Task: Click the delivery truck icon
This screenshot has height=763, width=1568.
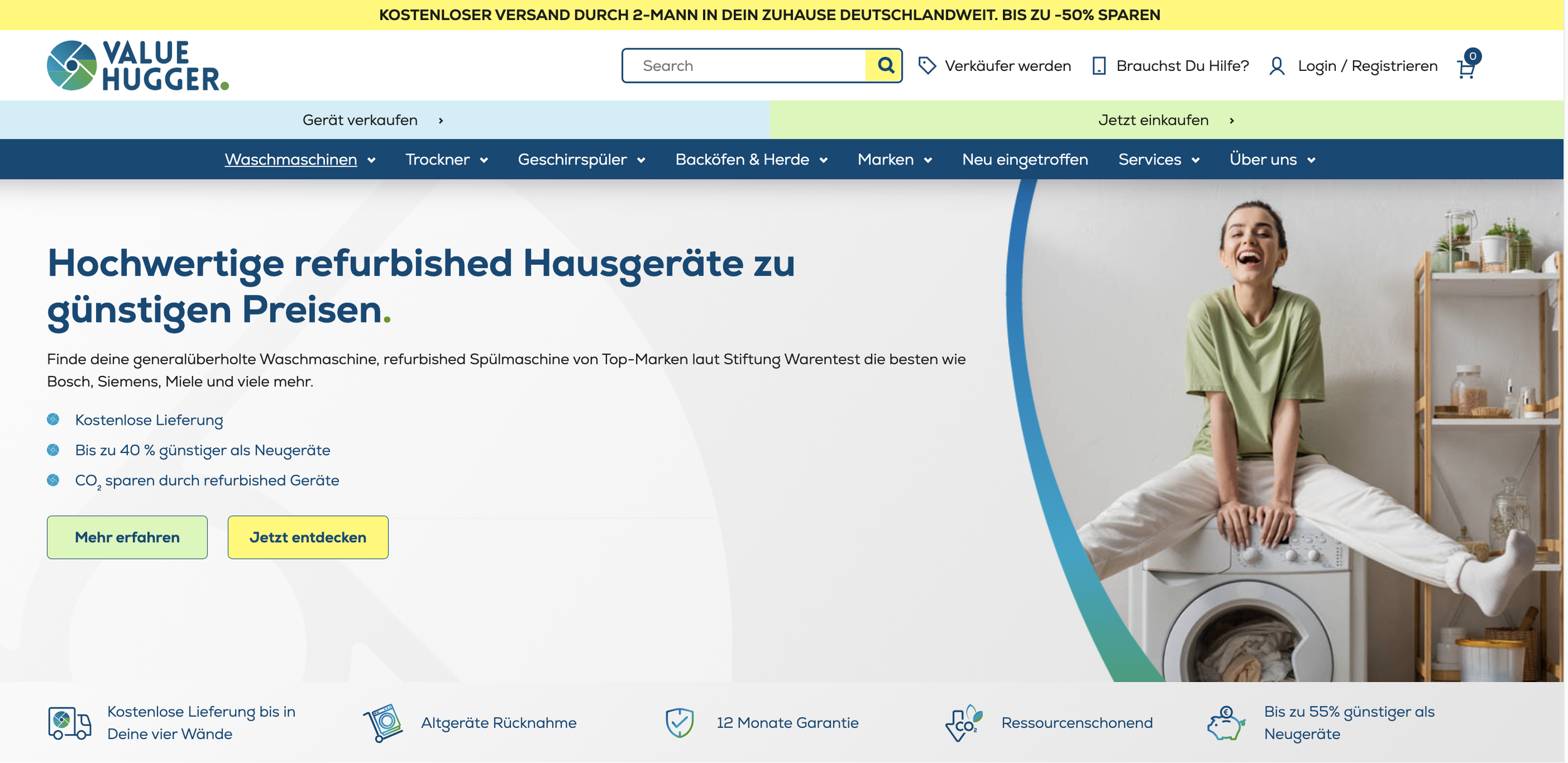Action: 70,723
